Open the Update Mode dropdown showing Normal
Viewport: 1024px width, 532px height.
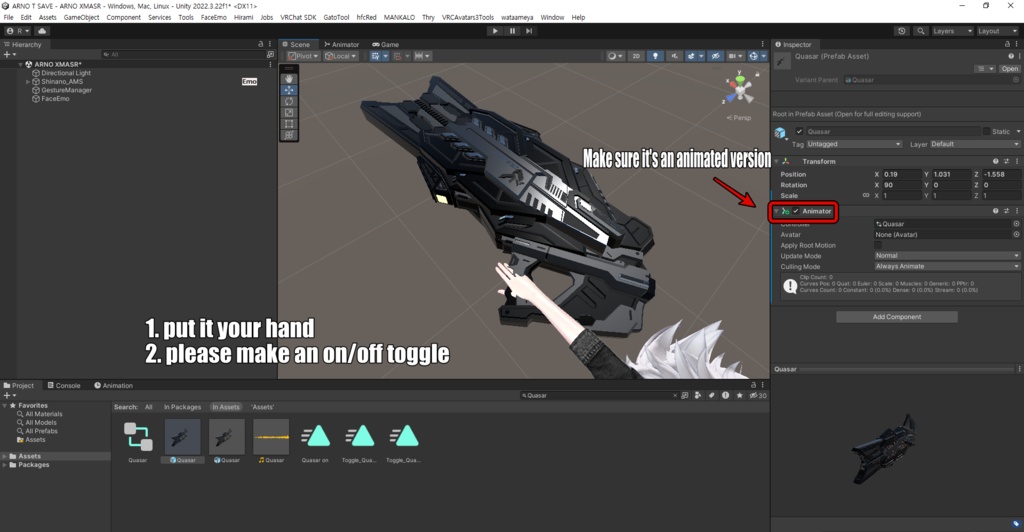pyautogui.click(x=947, y=256)
